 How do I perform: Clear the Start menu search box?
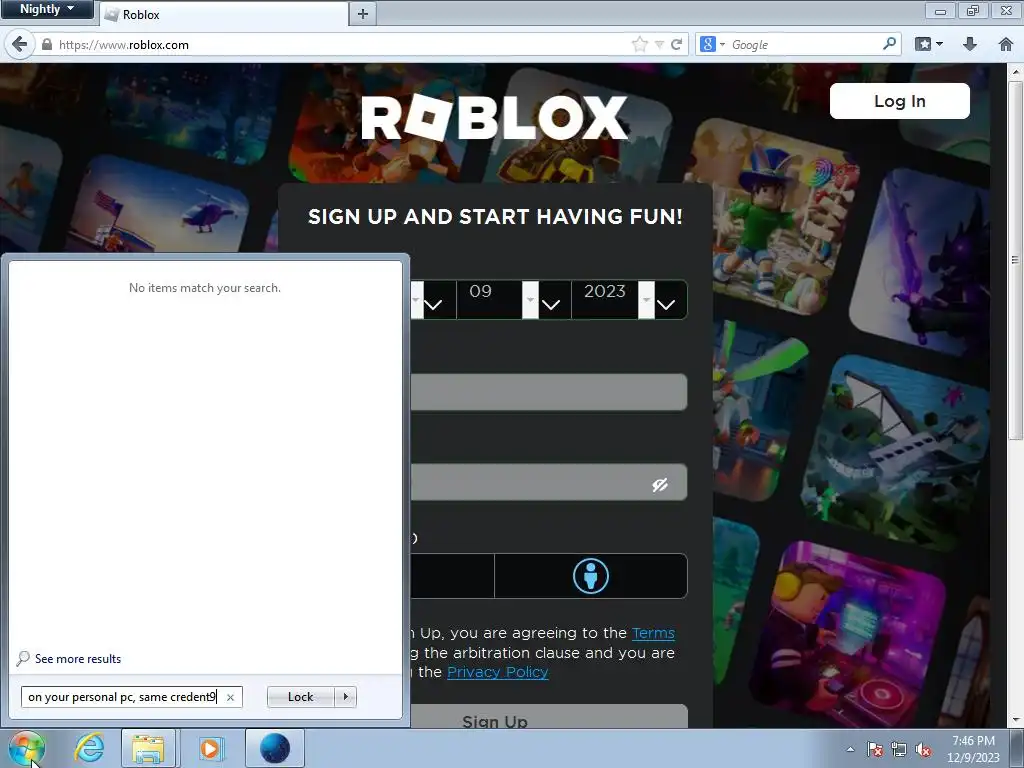point(230,697)
